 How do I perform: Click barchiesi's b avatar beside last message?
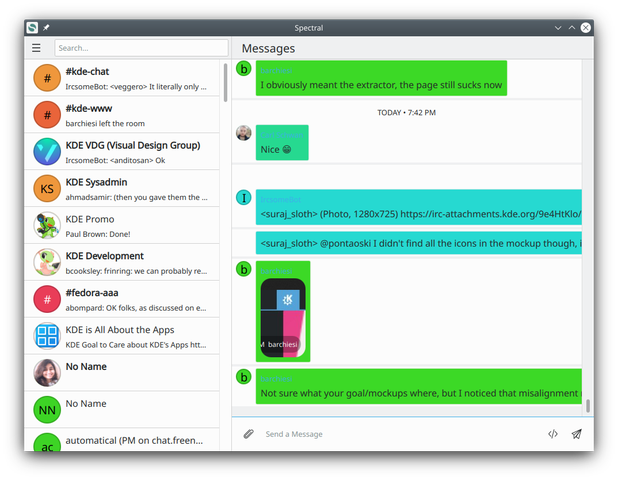[244, 377]
